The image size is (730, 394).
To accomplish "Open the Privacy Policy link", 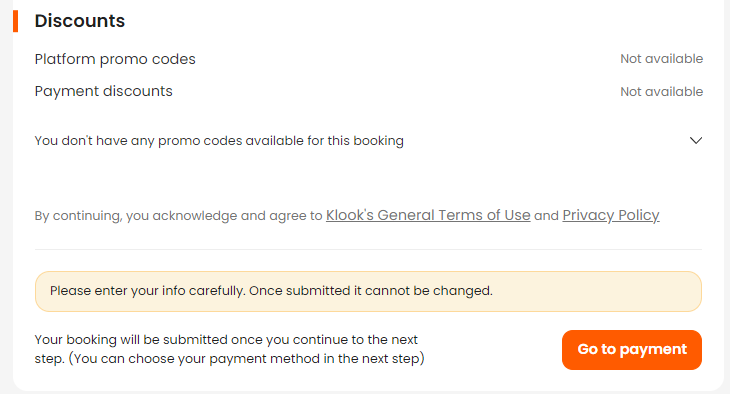I will (x=611, y=215).
